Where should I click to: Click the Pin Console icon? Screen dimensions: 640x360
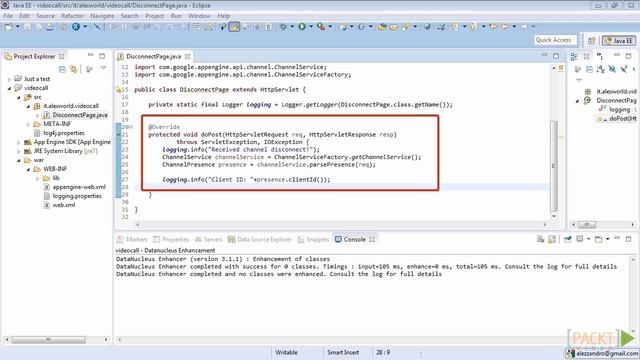coord(568,239)
